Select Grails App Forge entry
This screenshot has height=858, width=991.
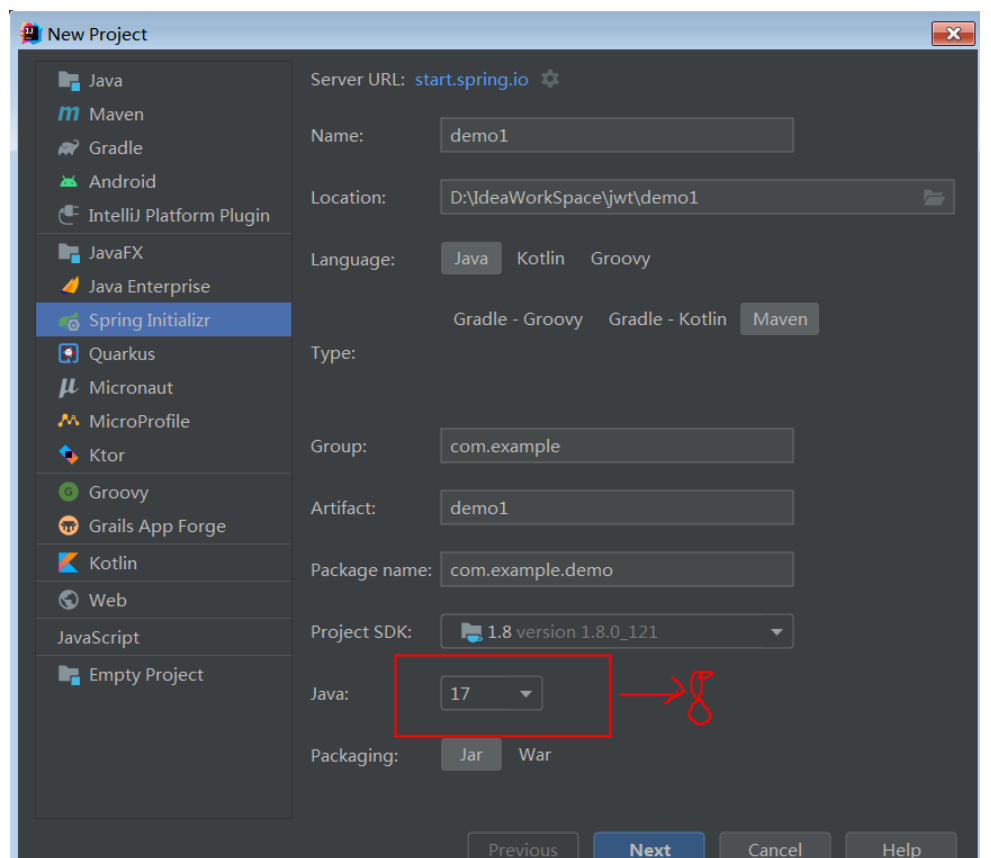[x=164, y=526]
